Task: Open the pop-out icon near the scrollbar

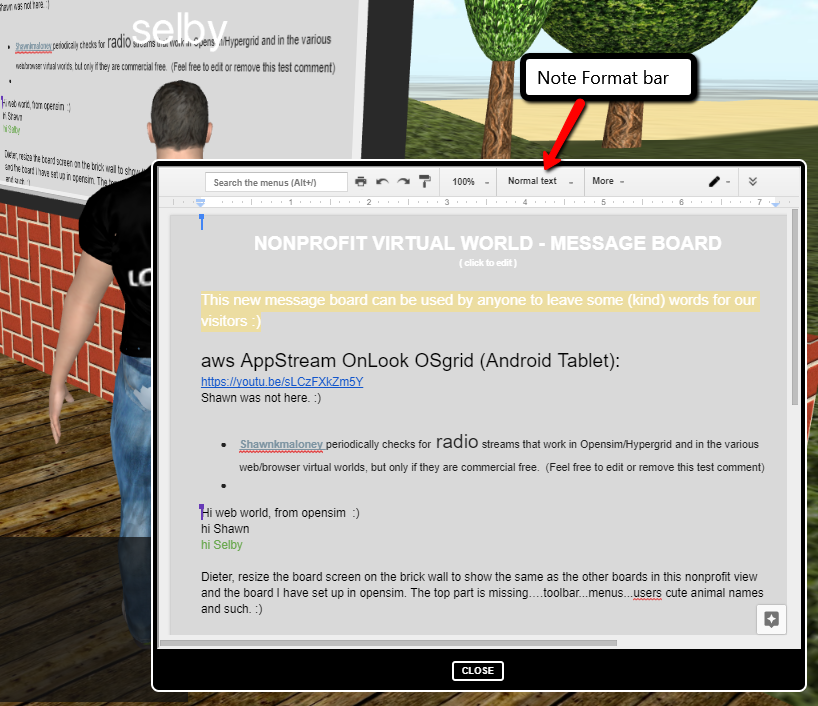Action: tap(771, 619)
